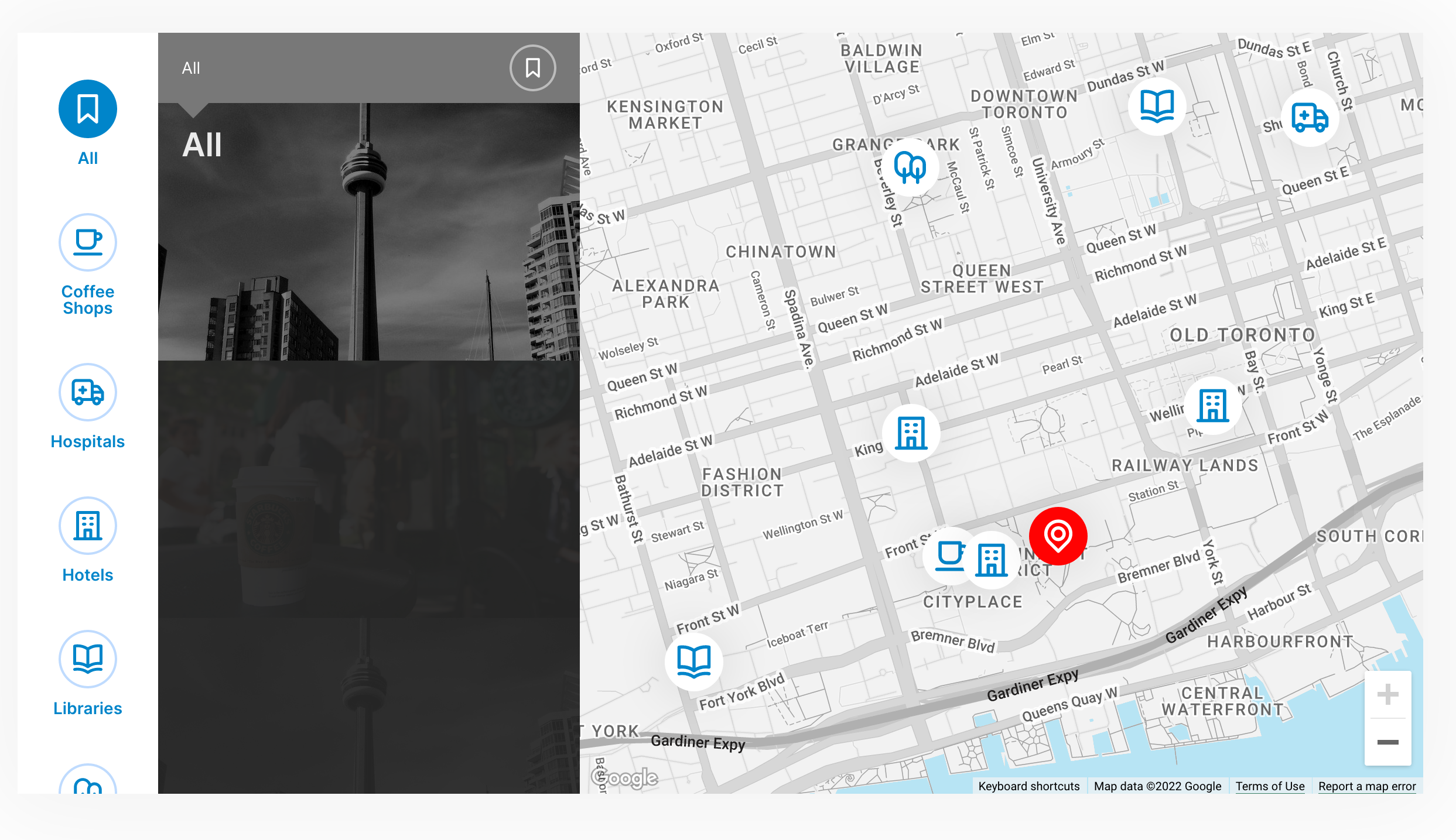
Task: Open the library marker near Dundas St W
Action: coord(1157,106)
